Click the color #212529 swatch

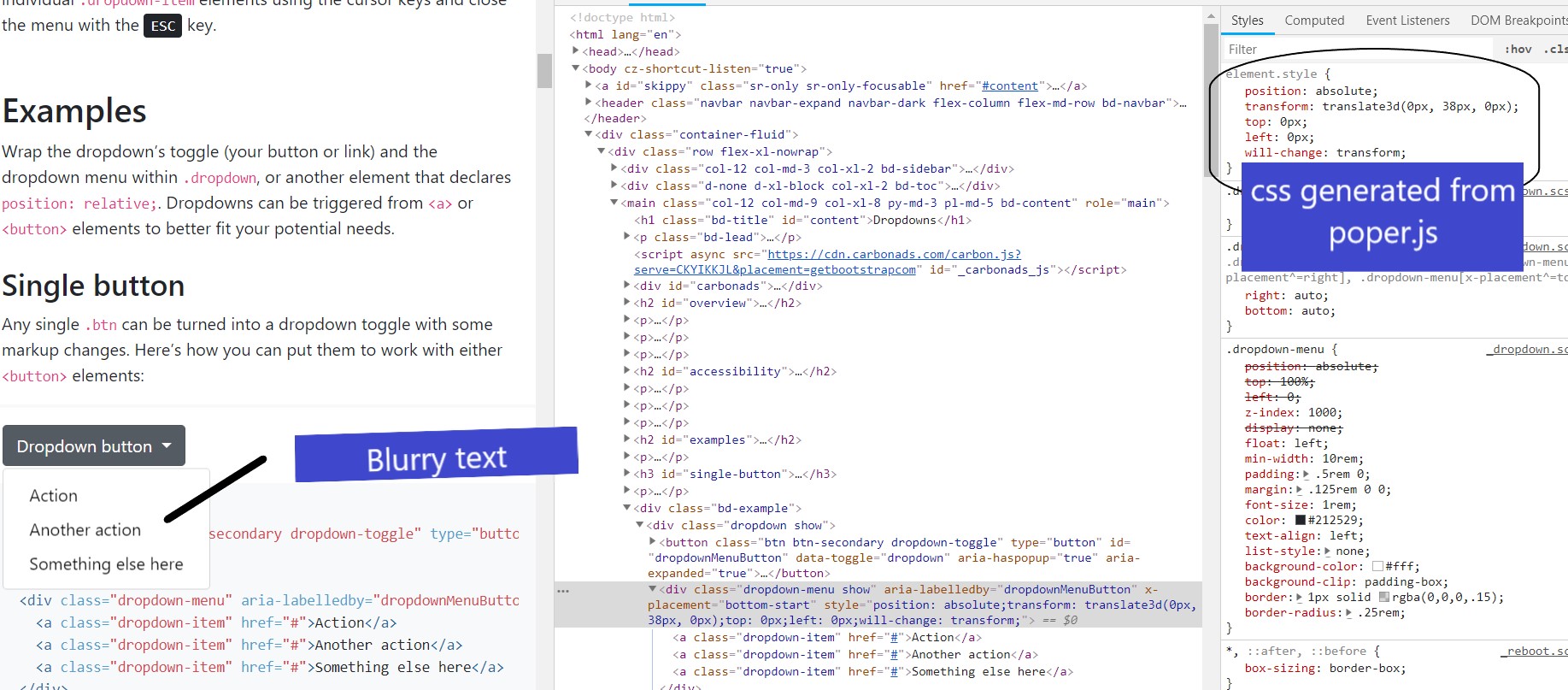[1301, 520]
